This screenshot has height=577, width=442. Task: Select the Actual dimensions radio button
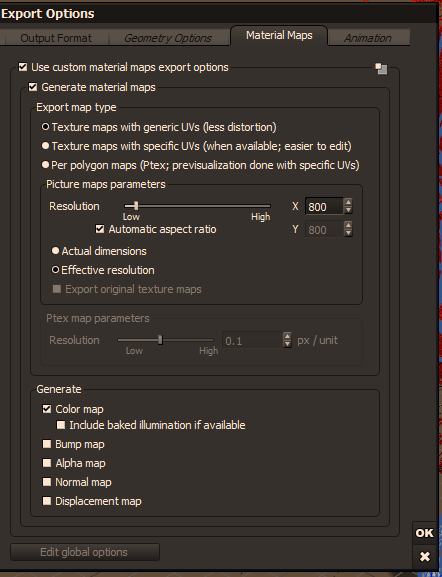[x=56, y=251]
